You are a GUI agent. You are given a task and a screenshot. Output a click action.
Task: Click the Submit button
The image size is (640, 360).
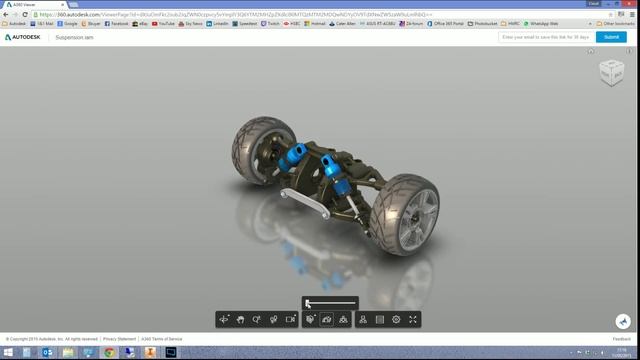coord(611,37)
